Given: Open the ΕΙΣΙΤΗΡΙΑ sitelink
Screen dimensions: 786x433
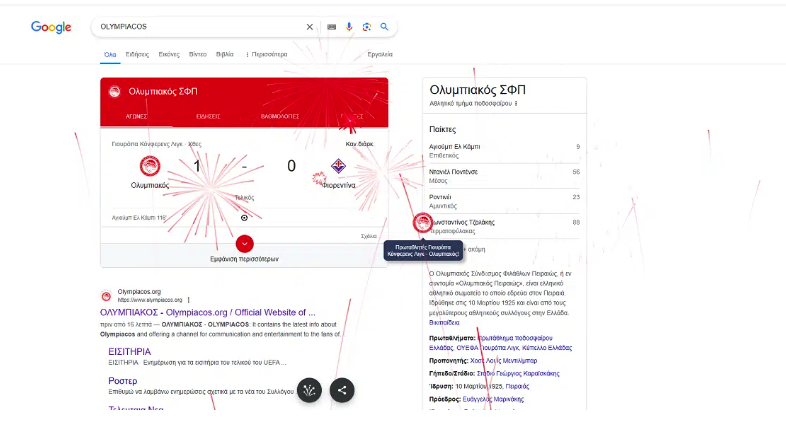Looking at the screenshot, I should coord(129,352).
